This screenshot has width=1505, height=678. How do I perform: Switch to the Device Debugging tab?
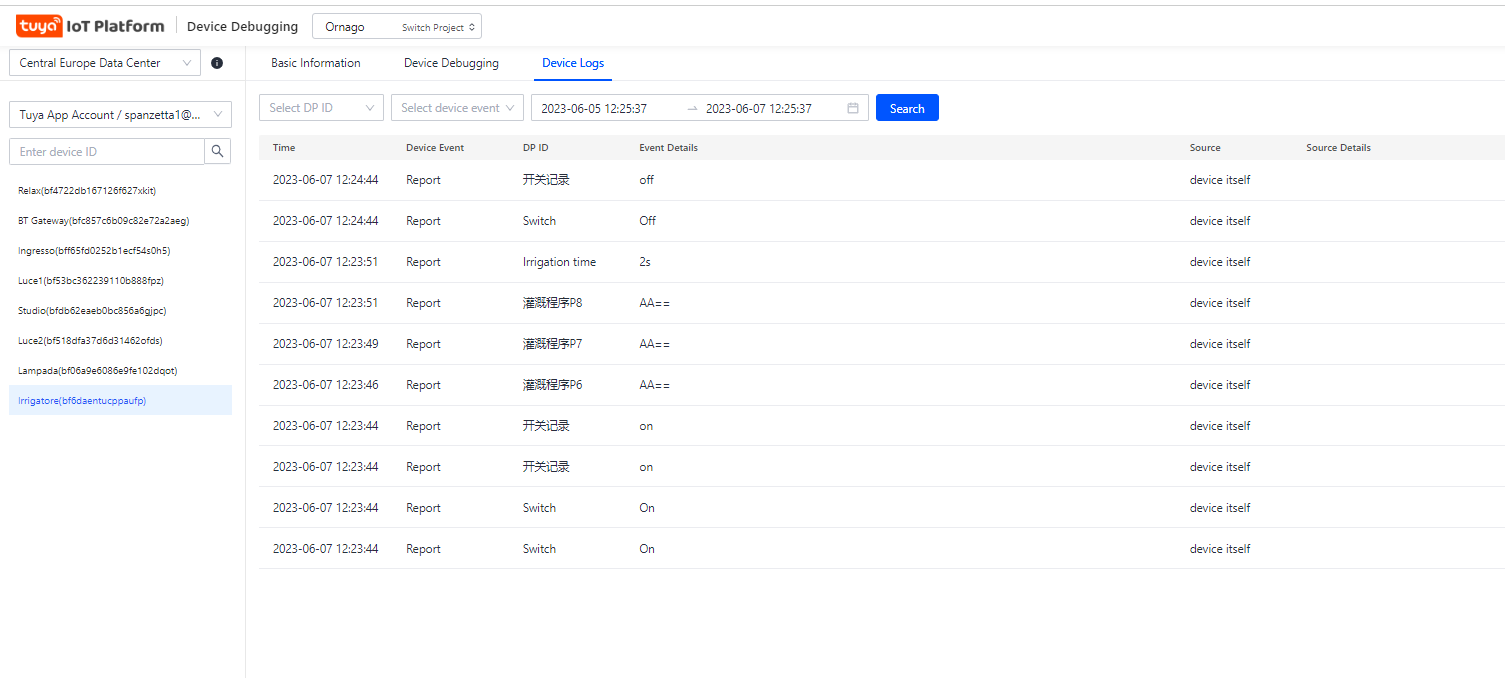tap(450, 62)
